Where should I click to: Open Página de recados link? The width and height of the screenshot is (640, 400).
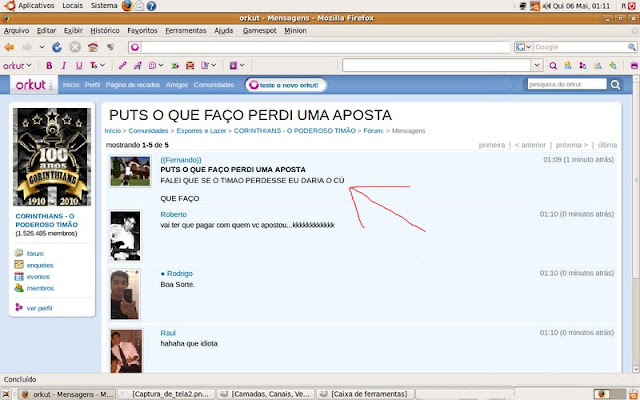point(133,85)
